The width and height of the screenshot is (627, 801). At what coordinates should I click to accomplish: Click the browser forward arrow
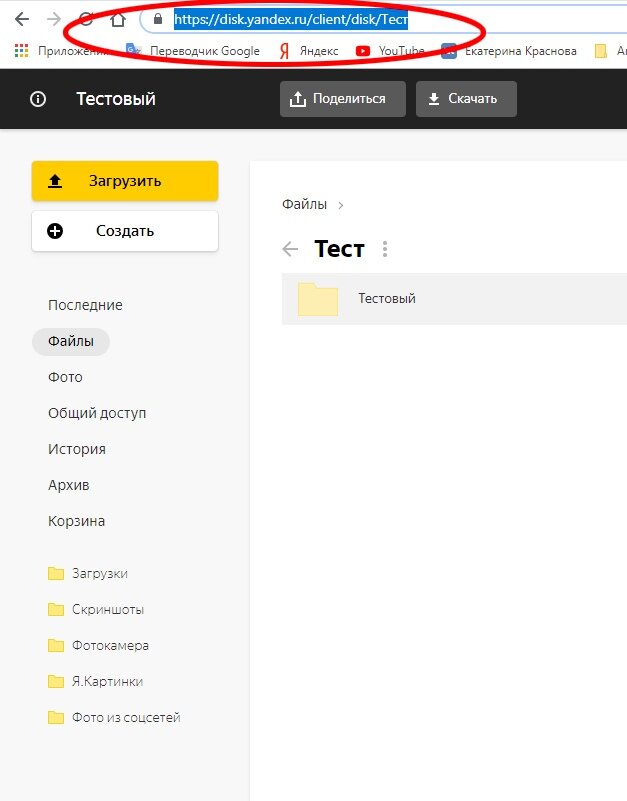pyautogui.click(x=54, y=19)
